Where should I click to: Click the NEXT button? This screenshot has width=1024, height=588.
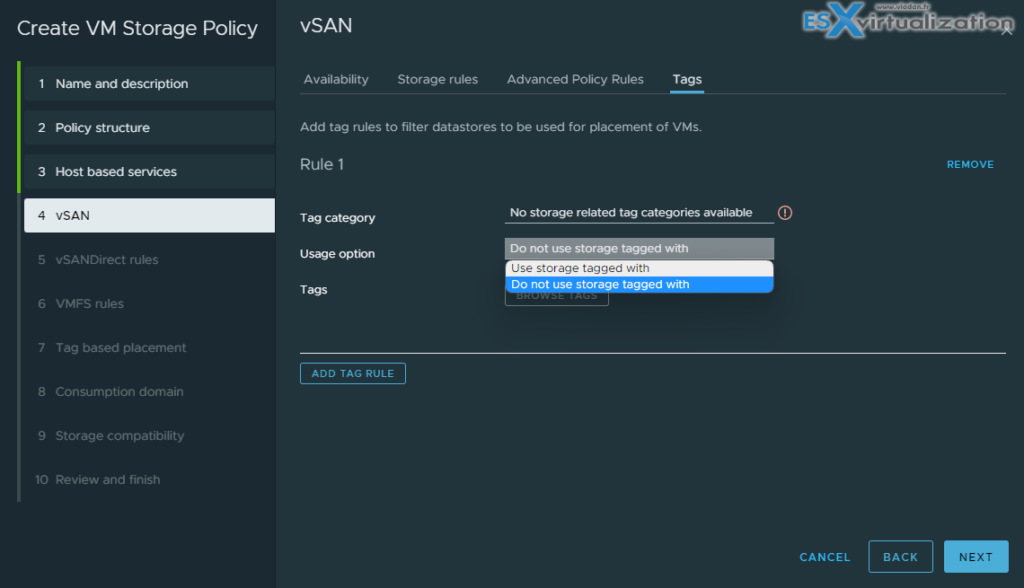point(975,556)
